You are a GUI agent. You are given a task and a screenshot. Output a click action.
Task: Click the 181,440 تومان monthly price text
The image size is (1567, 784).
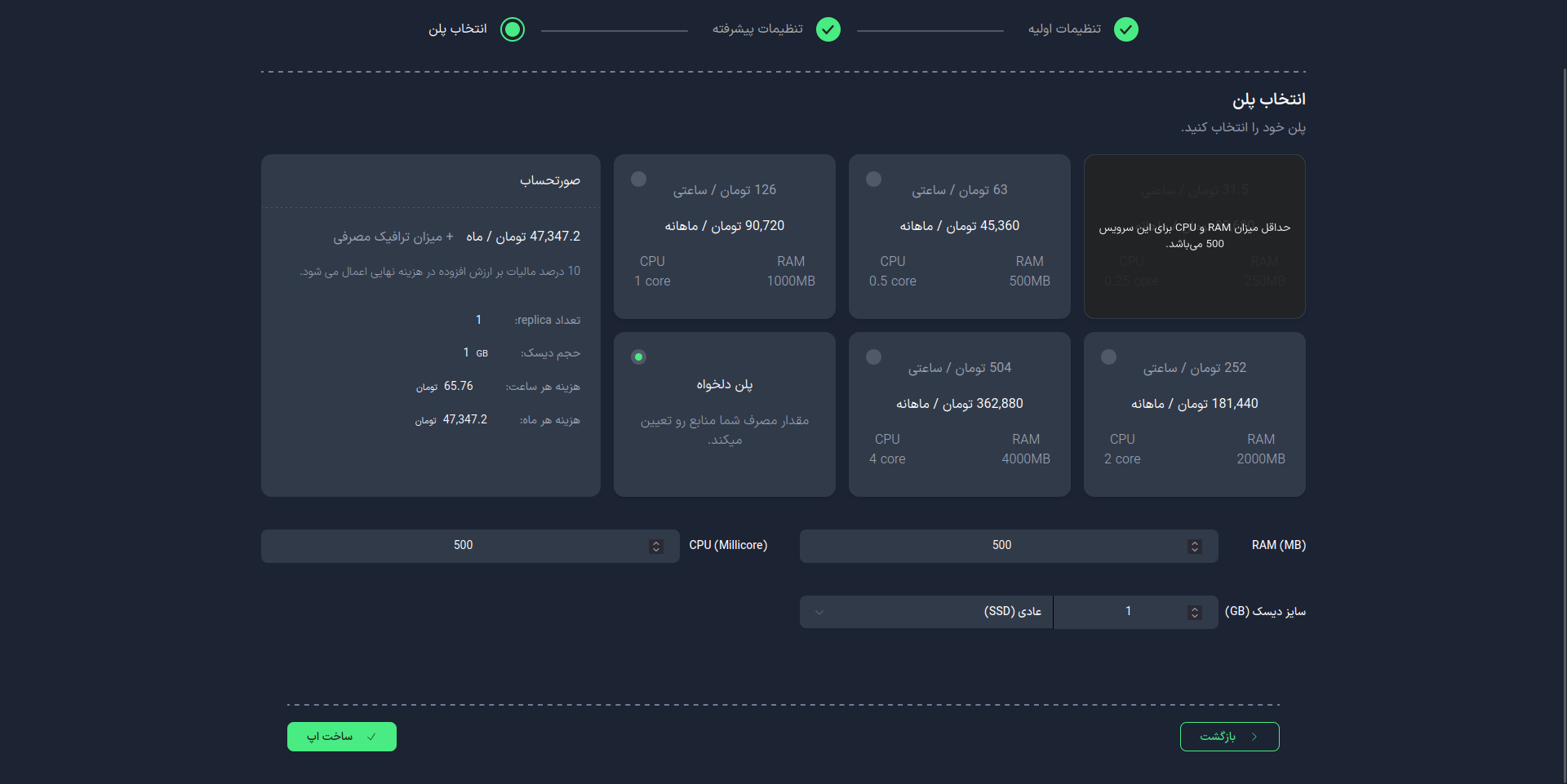1195,404
